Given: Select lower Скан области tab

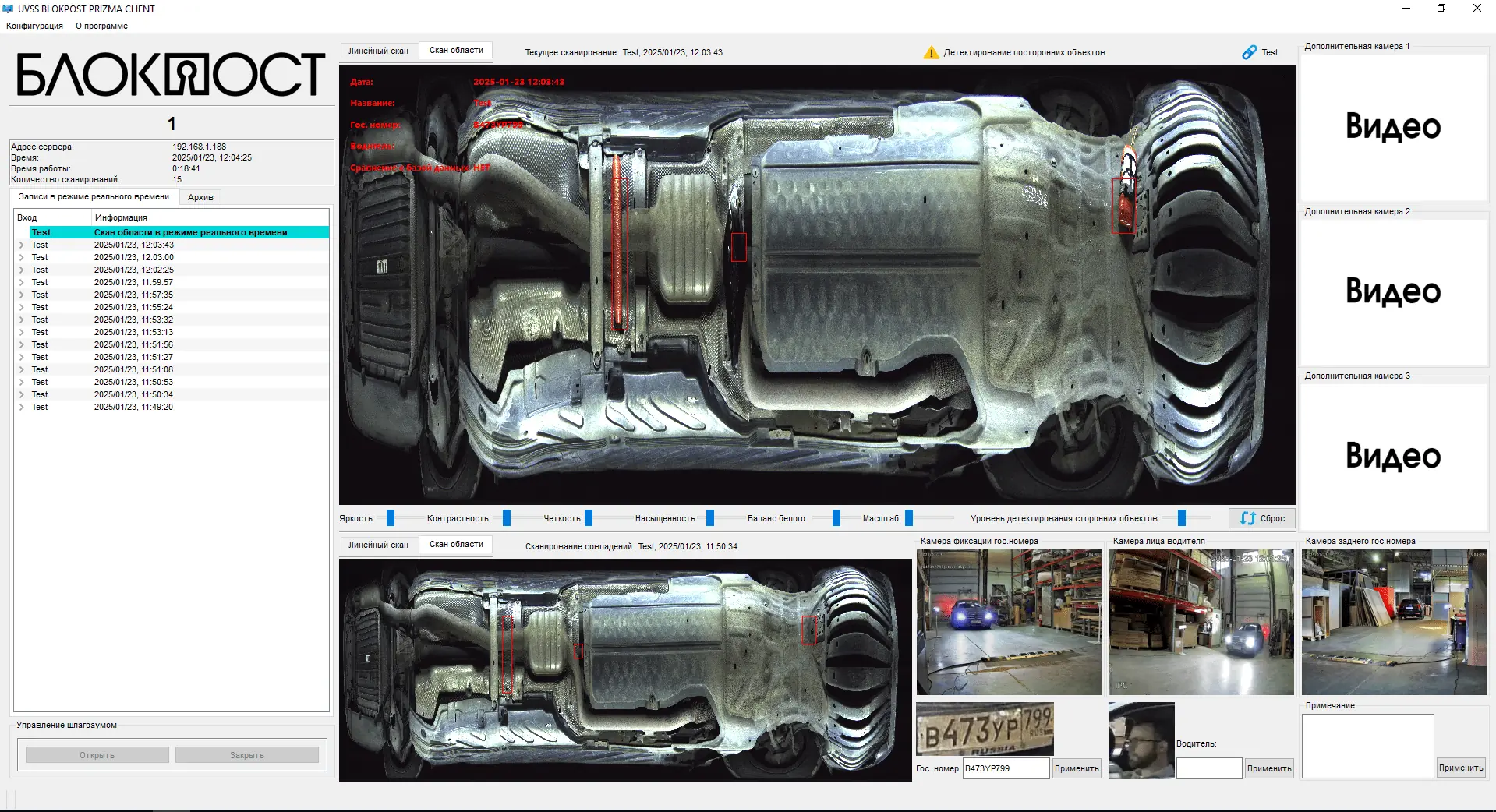Looking at the screenshot, I should [x=456, y=545].
